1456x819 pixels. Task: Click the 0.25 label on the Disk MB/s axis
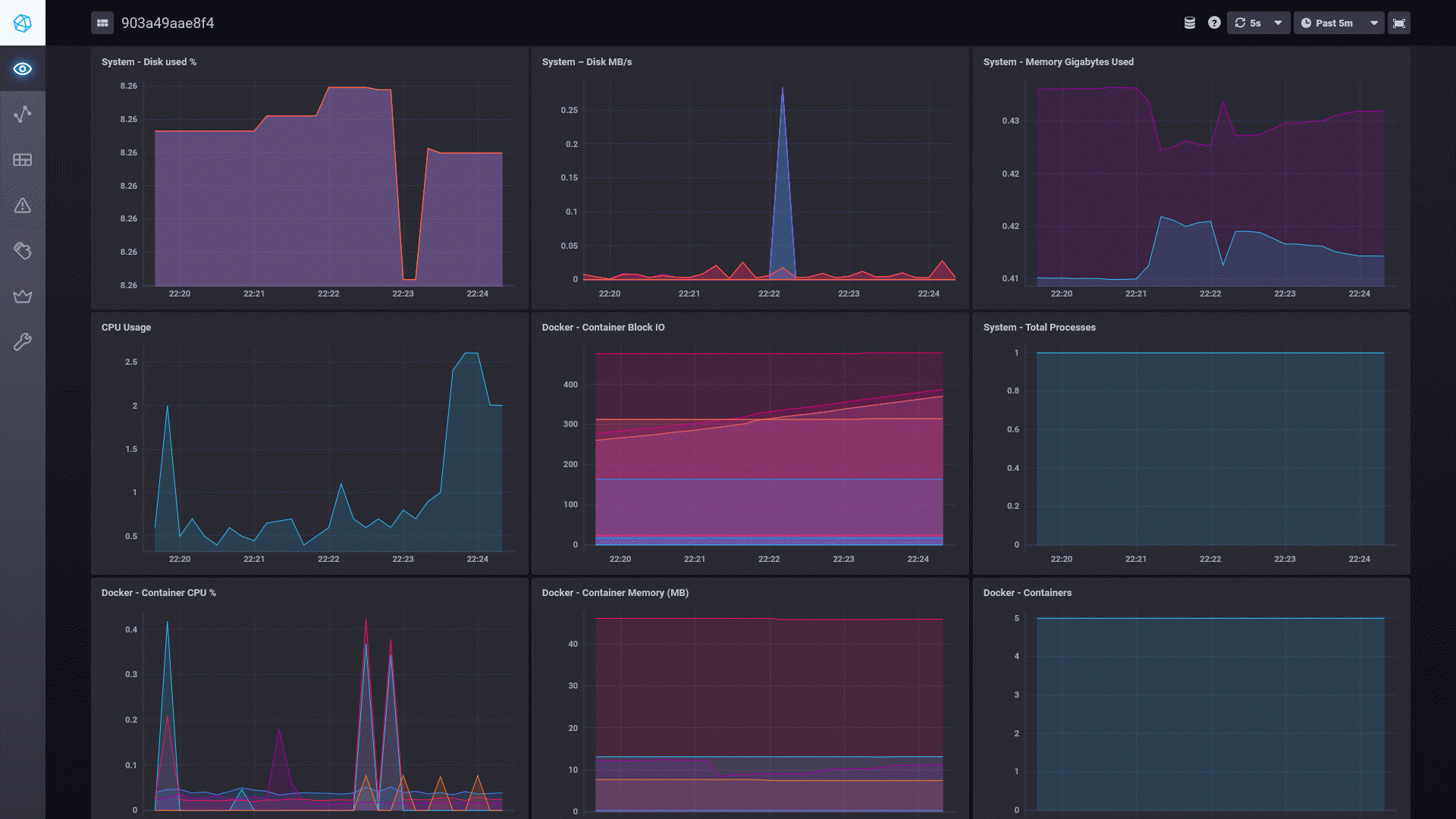click(x=569, y=111)
